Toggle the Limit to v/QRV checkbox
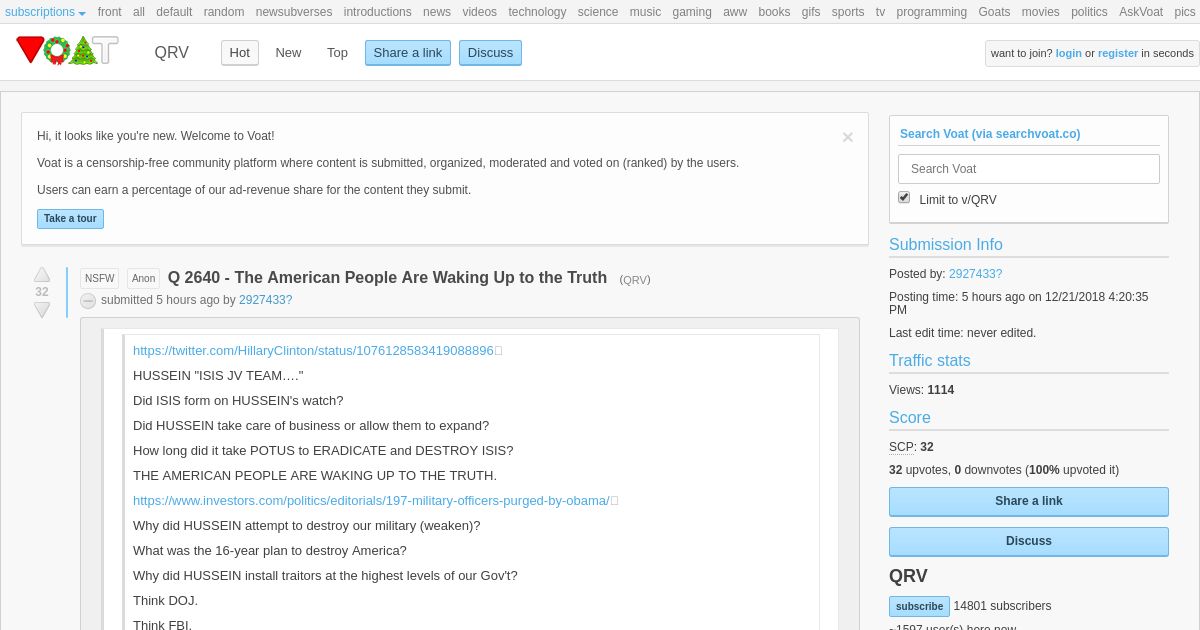The height and width of the screenshot is (630, 1200). pyautogui.click(x=904, y=198)
